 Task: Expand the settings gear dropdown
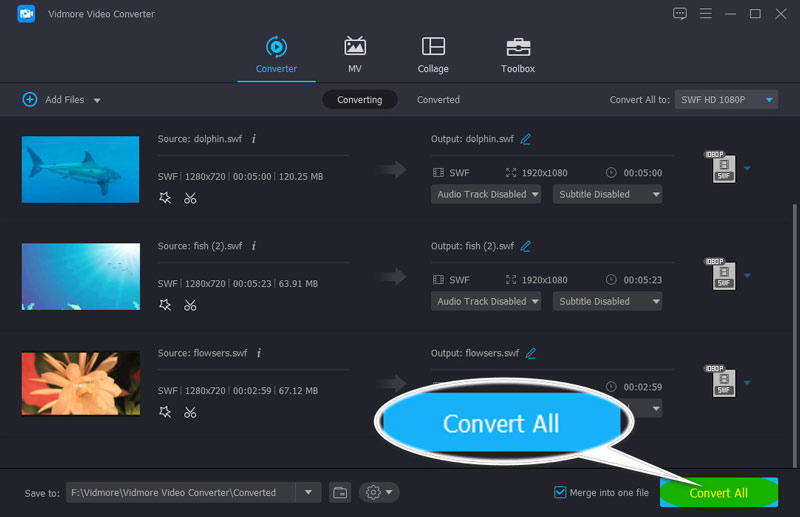point(379,492)
